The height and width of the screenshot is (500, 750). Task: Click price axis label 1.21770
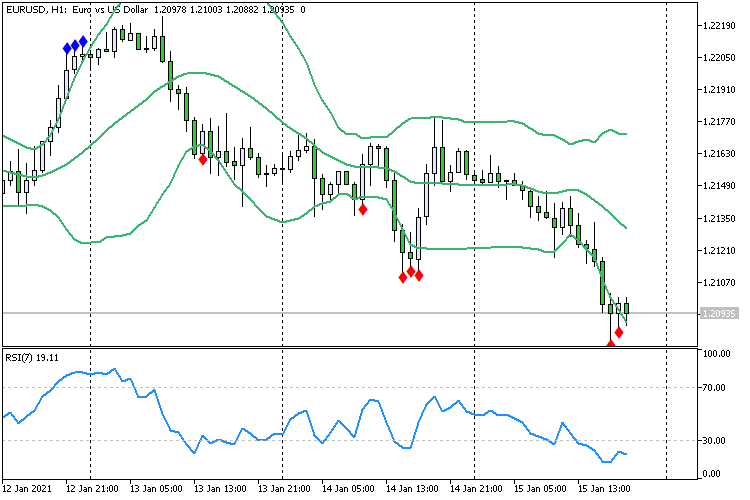tap(719, 122)
